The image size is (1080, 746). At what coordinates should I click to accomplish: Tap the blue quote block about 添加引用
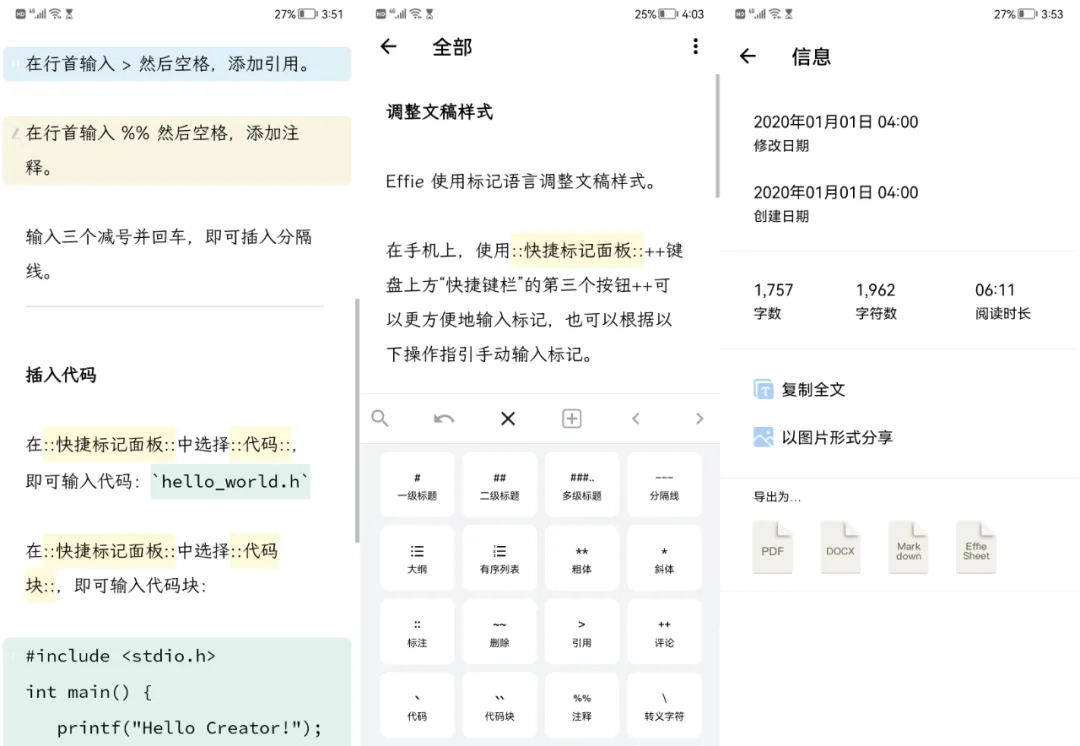[x=177, y=64]
